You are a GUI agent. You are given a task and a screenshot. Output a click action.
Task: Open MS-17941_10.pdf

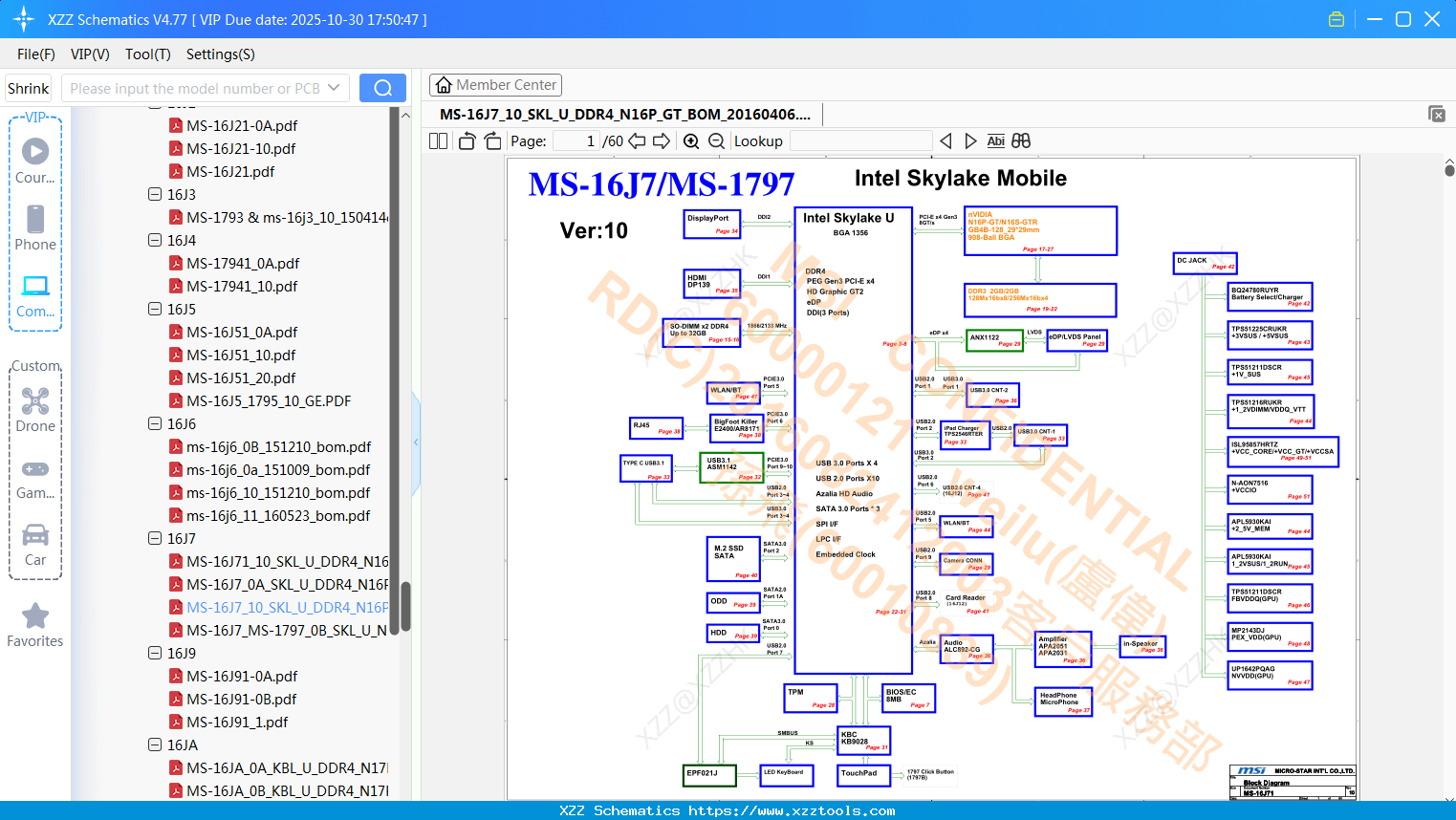242,286
